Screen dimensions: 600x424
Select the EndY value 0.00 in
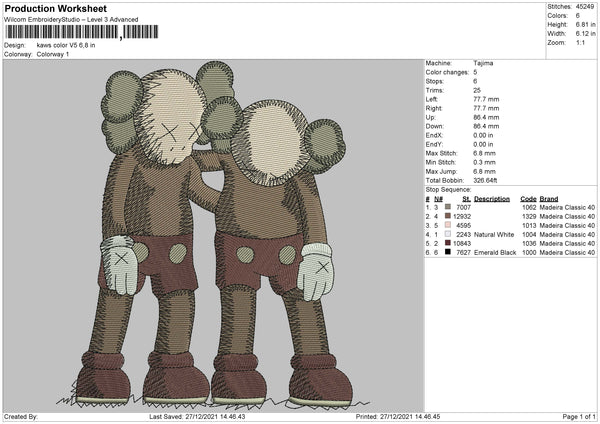483,145
